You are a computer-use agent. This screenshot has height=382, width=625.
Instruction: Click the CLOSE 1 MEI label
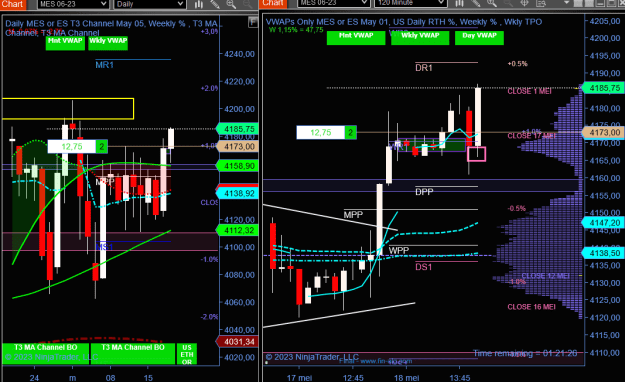529,91
